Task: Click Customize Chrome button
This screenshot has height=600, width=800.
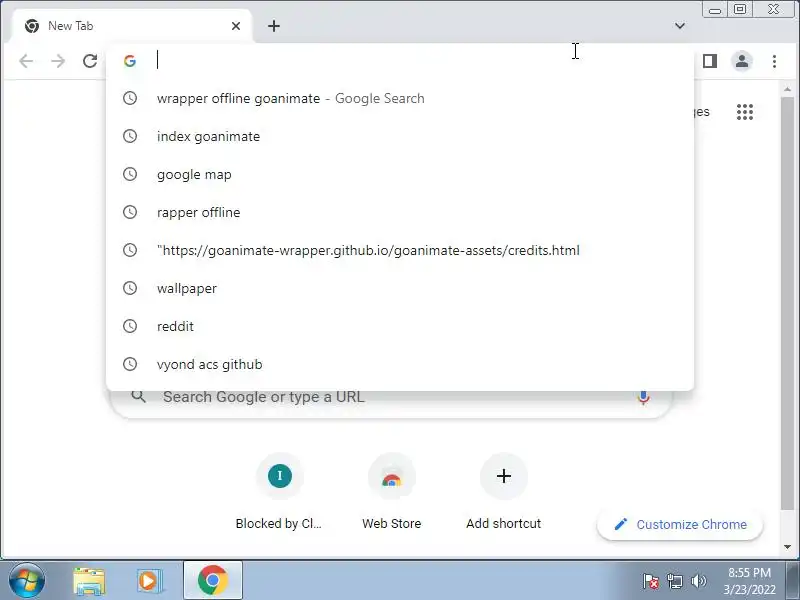Action: pos(680,524)
